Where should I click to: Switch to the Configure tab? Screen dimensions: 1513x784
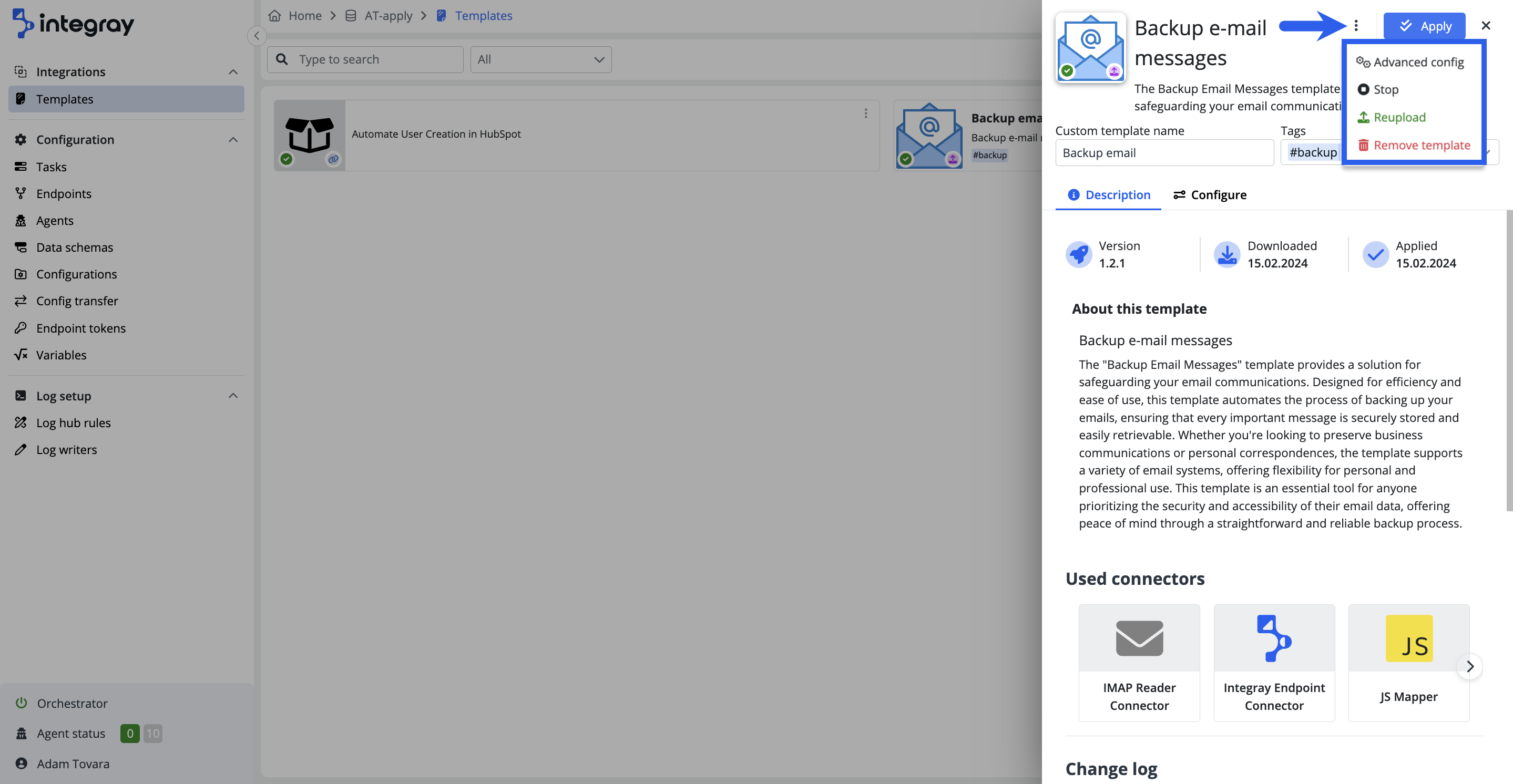coord(1209,195)
